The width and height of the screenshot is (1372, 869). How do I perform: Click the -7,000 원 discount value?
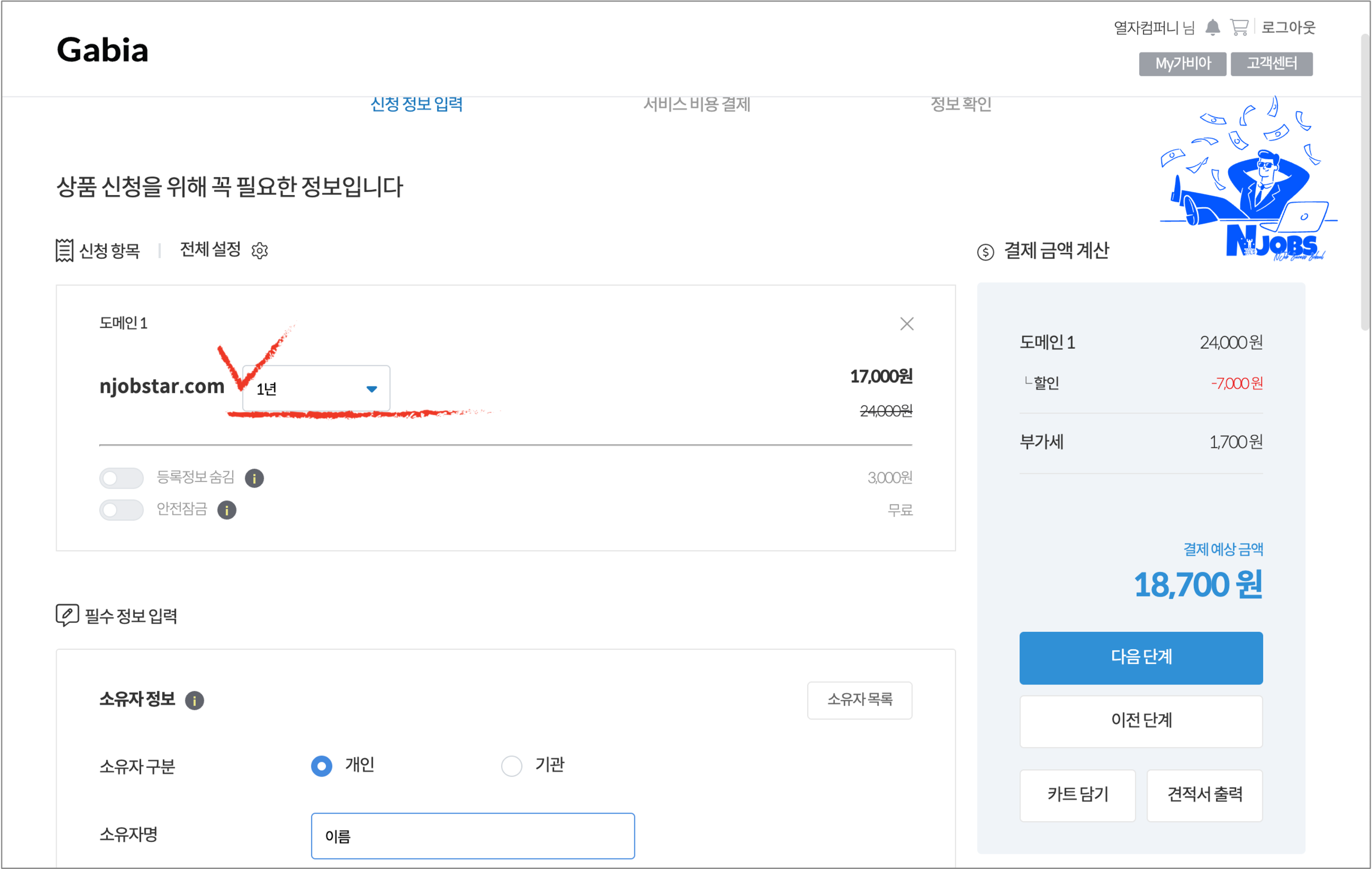[x=1236, y=383]
